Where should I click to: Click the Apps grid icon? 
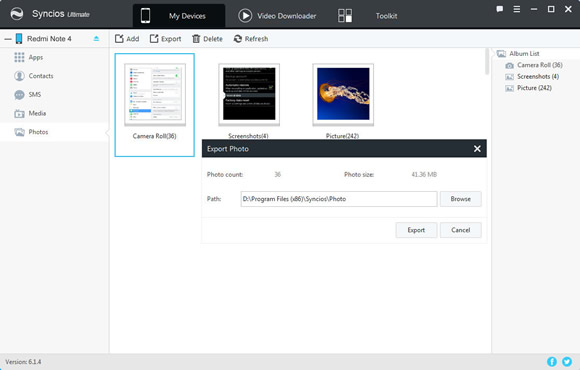click(19, 57)
